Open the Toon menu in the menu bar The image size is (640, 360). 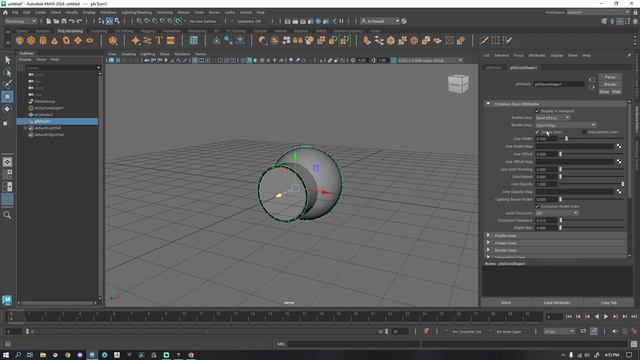(199, 13)
